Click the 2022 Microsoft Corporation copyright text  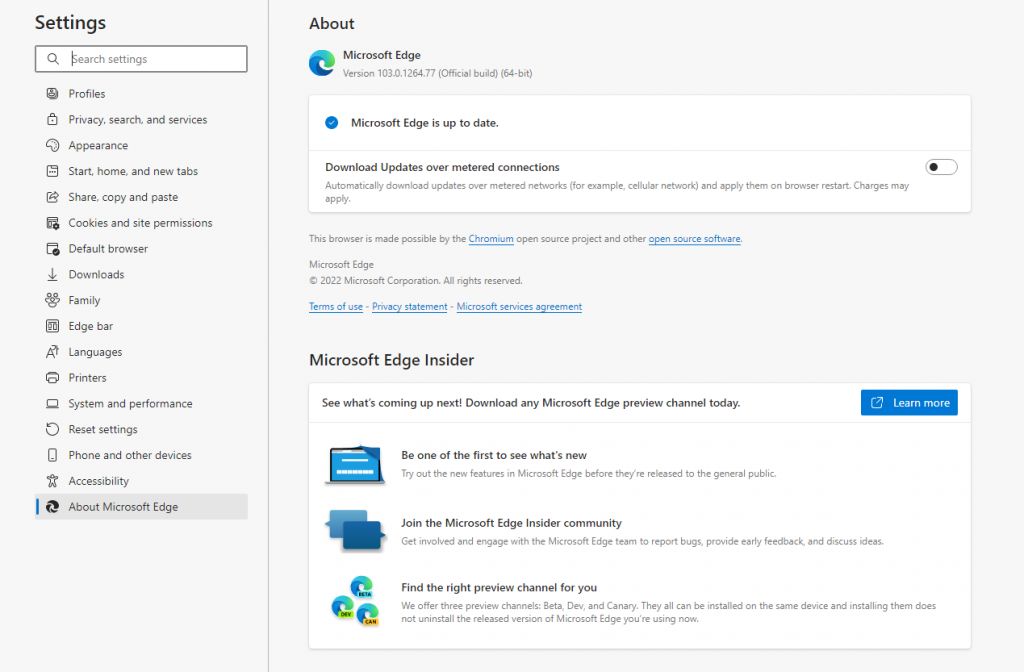[x=416, y=281]
